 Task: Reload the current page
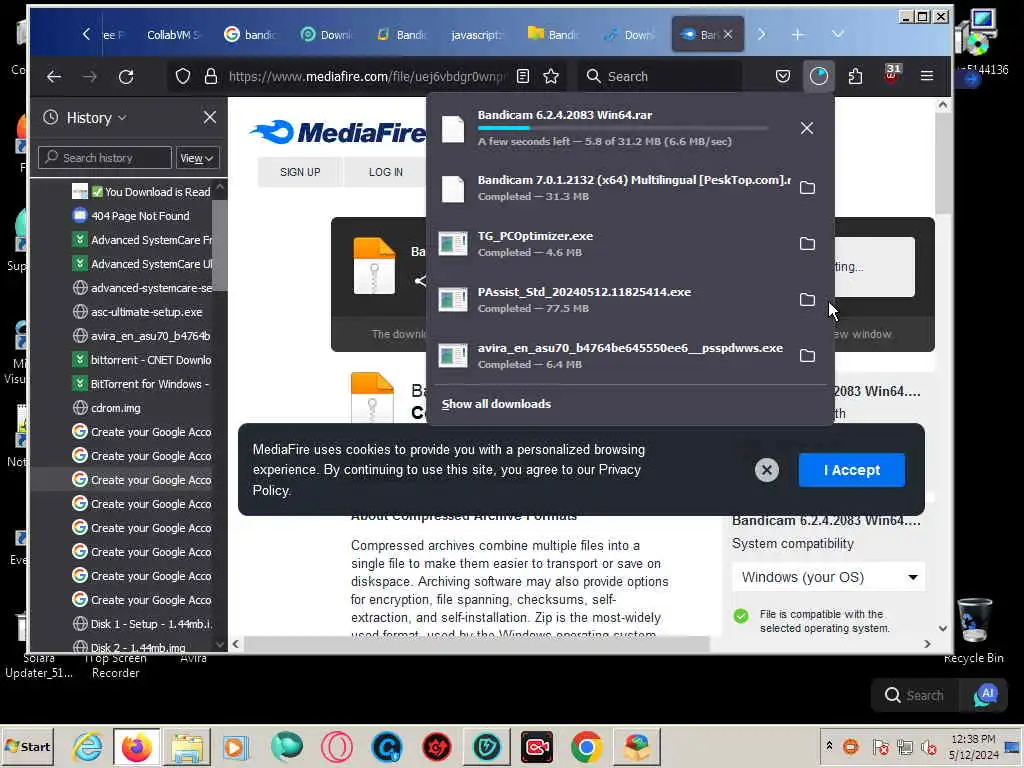coord(126,76)
